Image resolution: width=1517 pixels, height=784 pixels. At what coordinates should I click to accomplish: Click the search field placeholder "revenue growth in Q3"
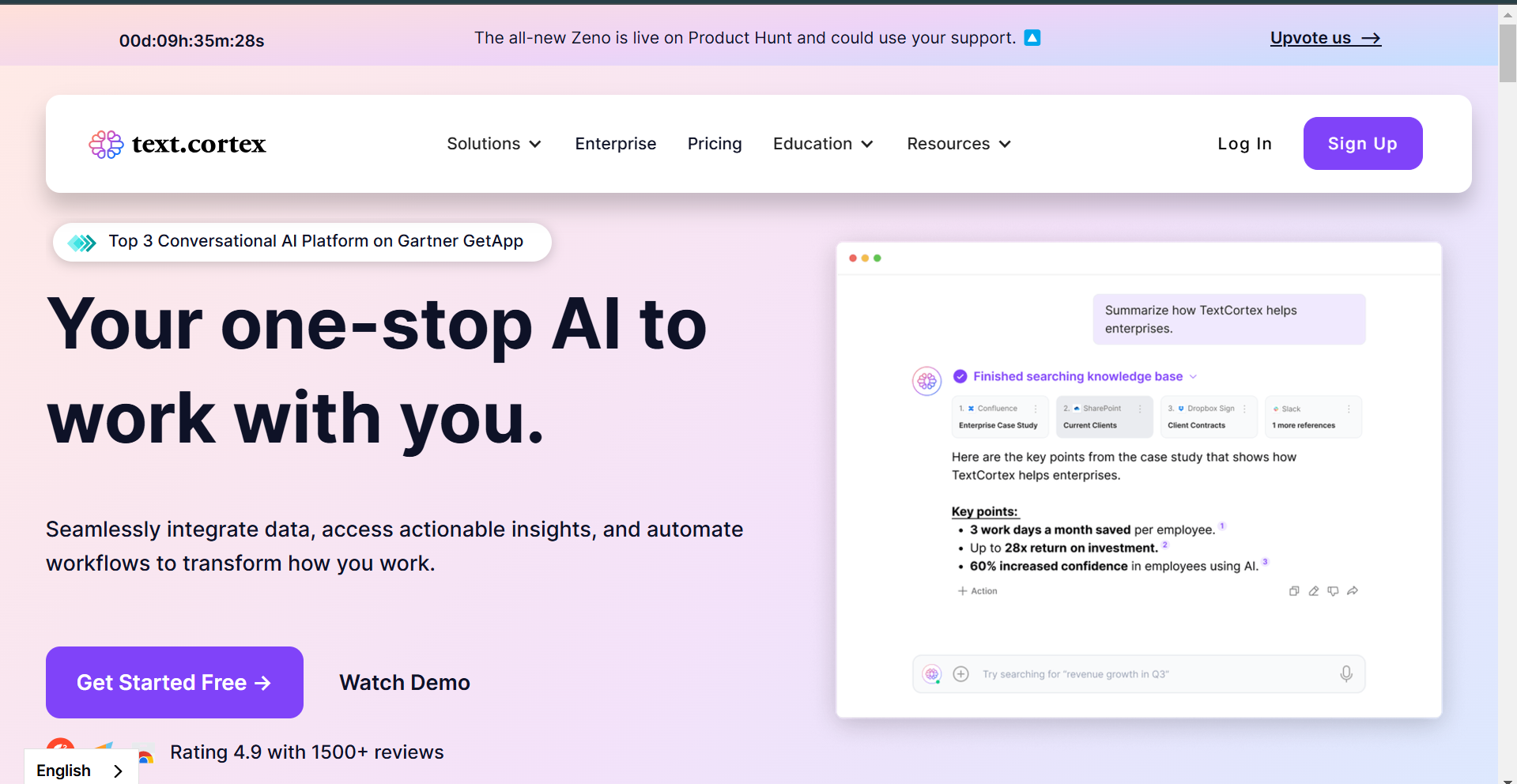[1076, 674]
